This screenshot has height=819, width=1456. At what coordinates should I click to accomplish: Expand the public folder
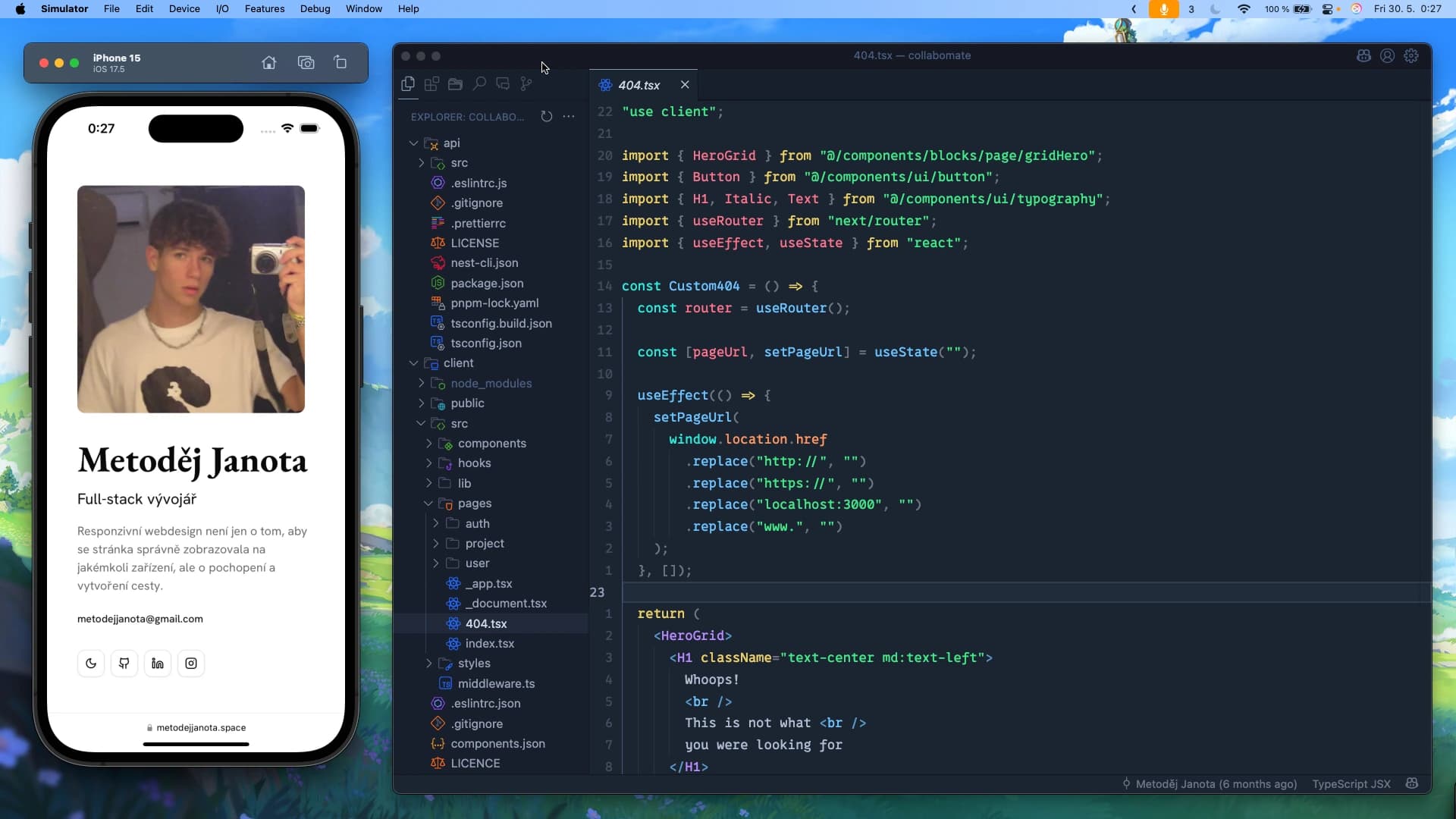(x=421, y=403)
